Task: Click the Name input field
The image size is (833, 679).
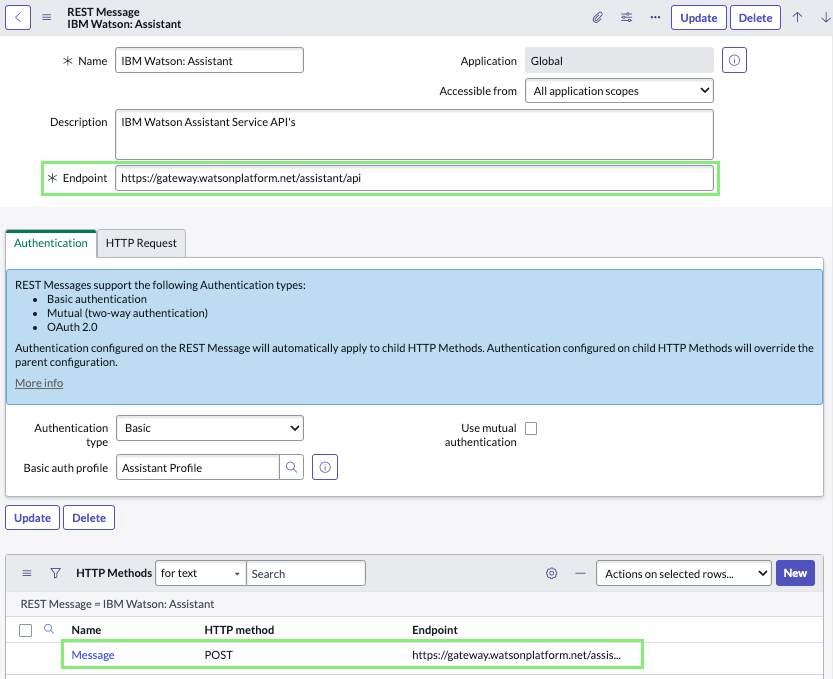Action: point(209,60)
